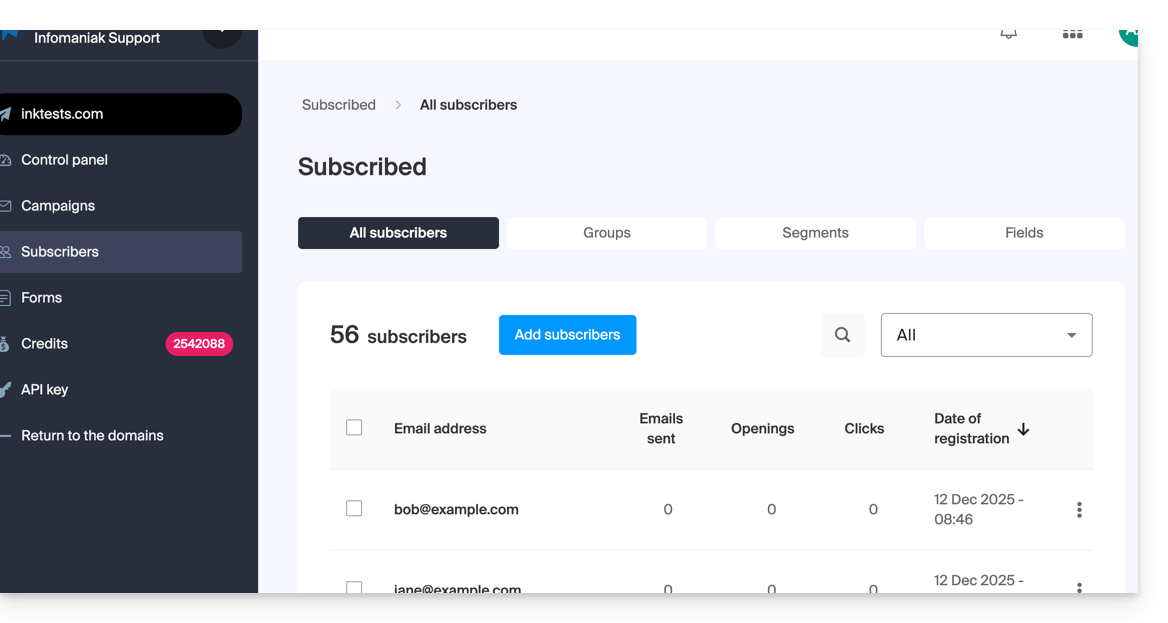
Task: Tick the select-all subscribers checkbox
Action: click(x=354, y=428)
